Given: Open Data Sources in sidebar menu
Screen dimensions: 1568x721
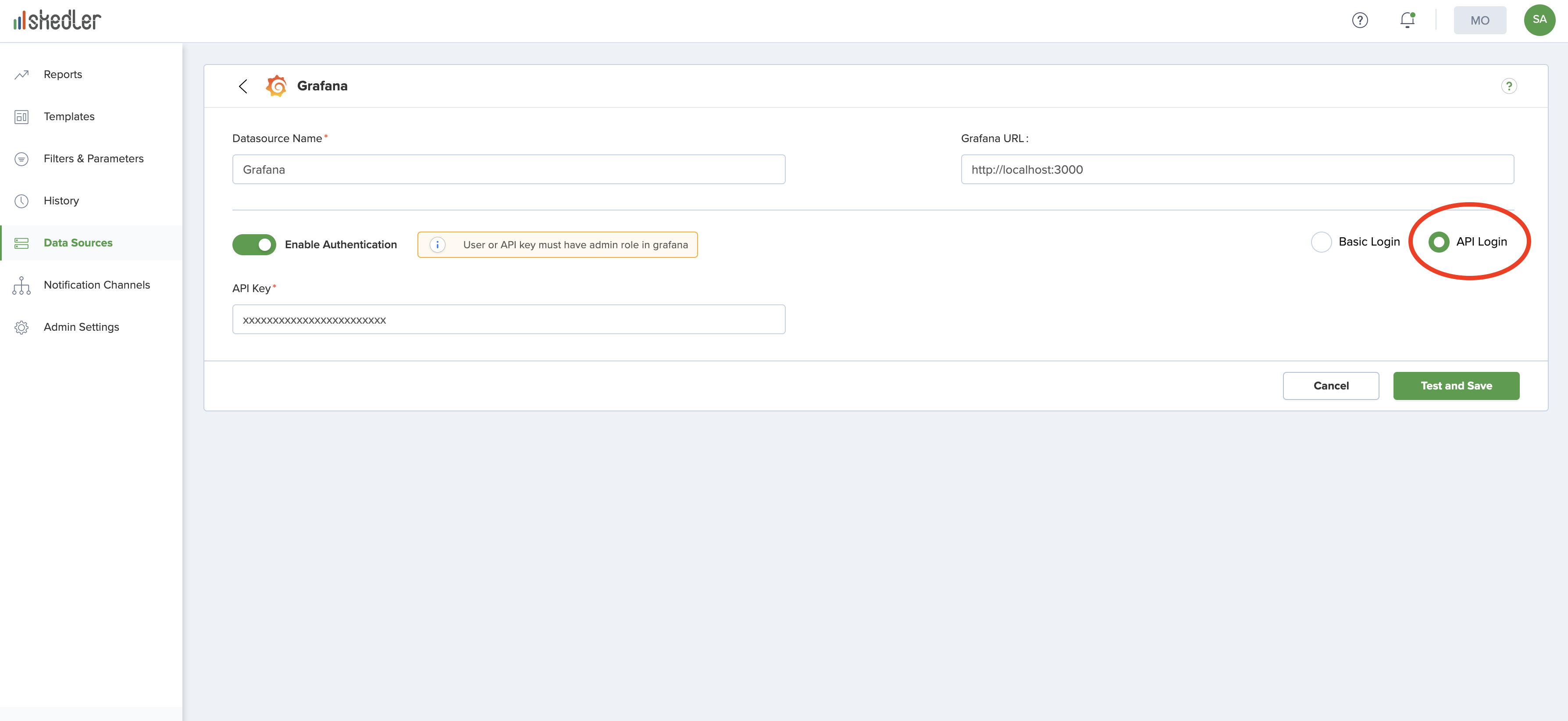Looking at the screenshot, I should (78, 243).
